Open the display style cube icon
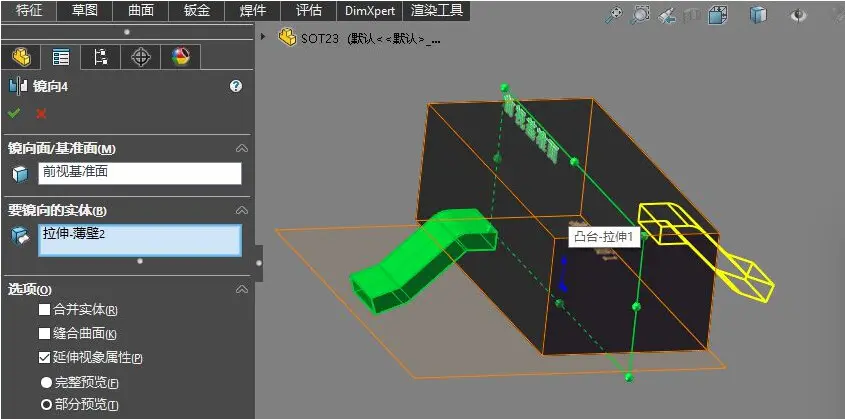 click(758, 15)
